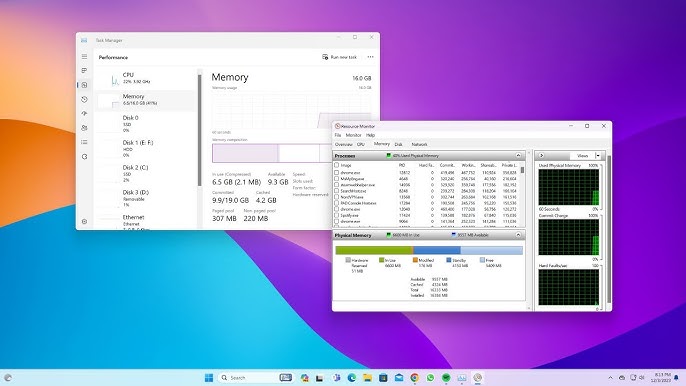686x386 pixels.
Task: Check the SearchHost.exe process checkbox
Action: [336, 191]
